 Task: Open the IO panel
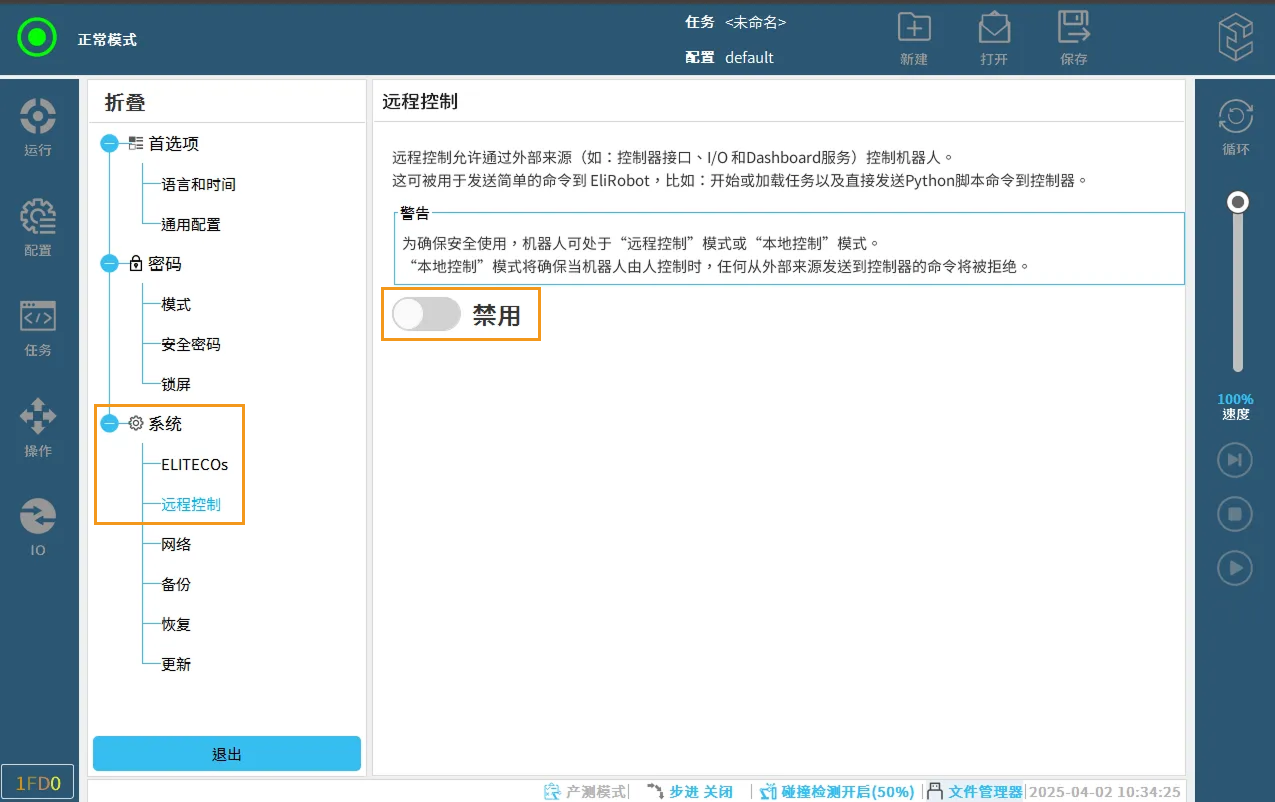(38, 525)
